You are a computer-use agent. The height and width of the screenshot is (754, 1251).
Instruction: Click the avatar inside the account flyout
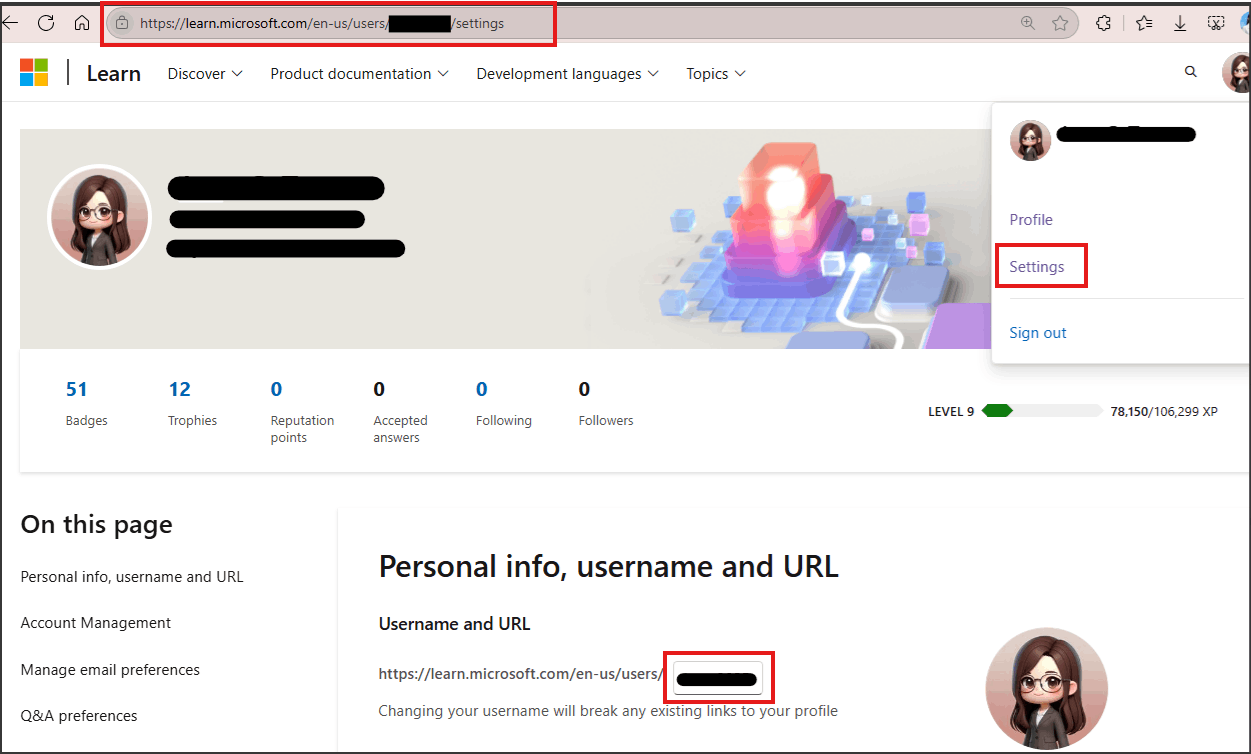point(1030,141)
